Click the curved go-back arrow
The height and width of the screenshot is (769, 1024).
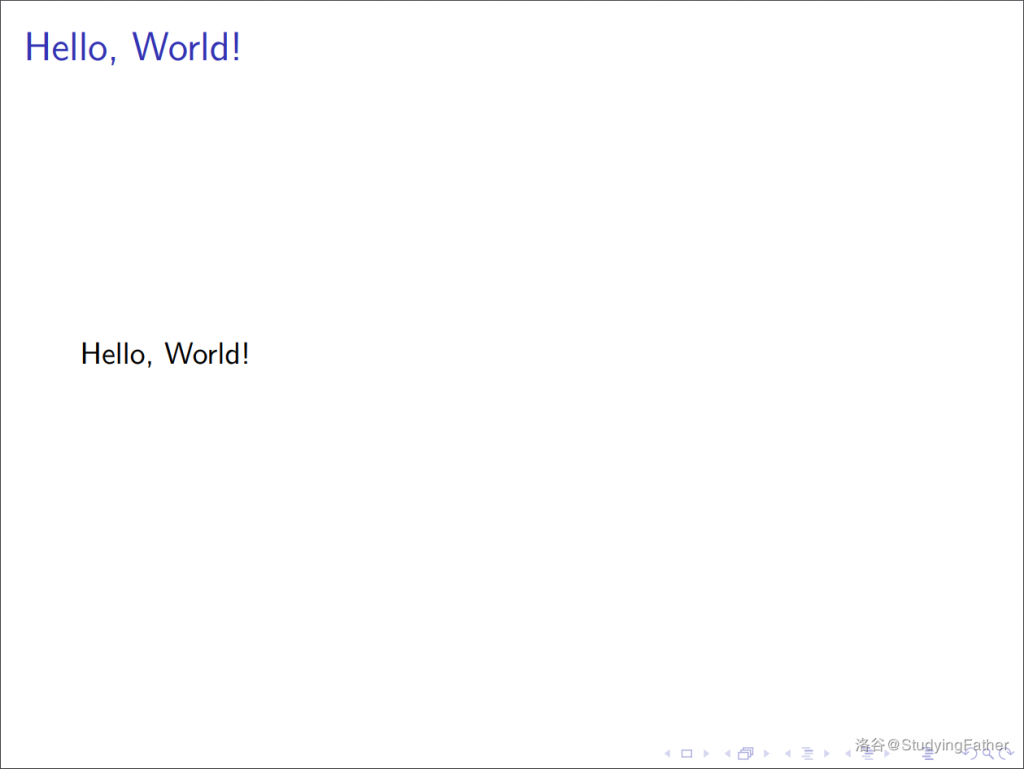pos(971,753)
